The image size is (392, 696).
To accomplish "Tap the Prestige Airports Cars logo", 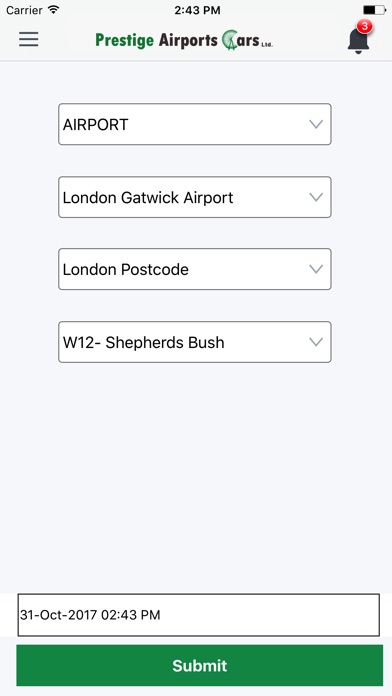I will click(x=184, y=40).
